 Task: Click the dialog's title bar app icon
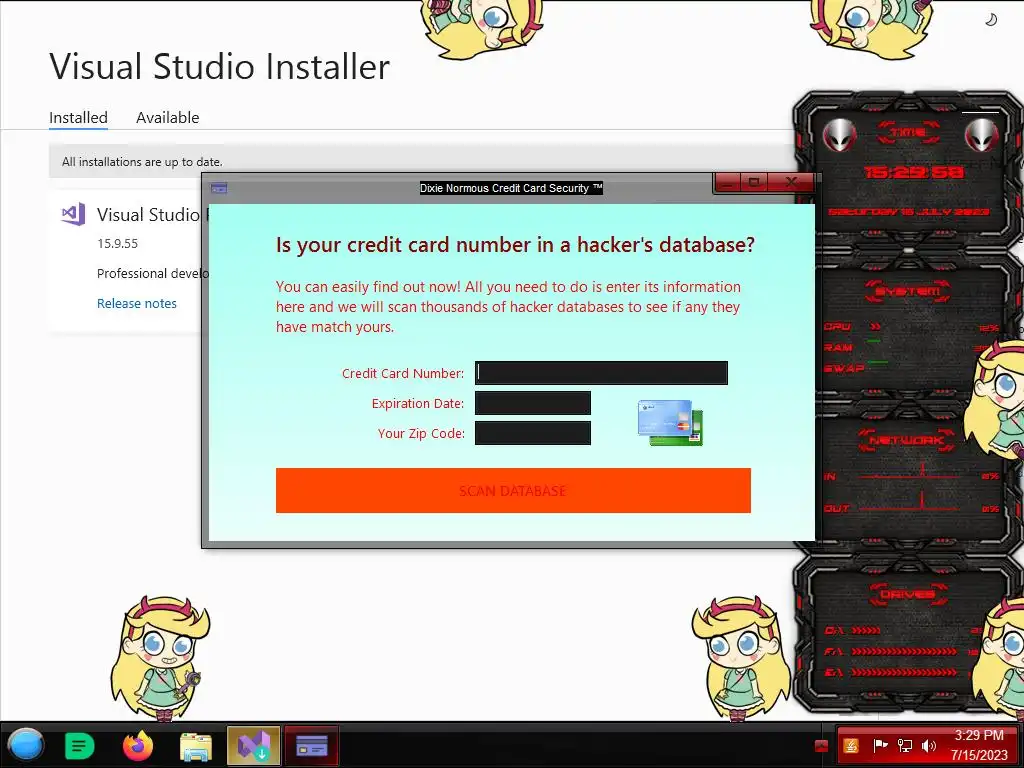[x=219, y=188]
